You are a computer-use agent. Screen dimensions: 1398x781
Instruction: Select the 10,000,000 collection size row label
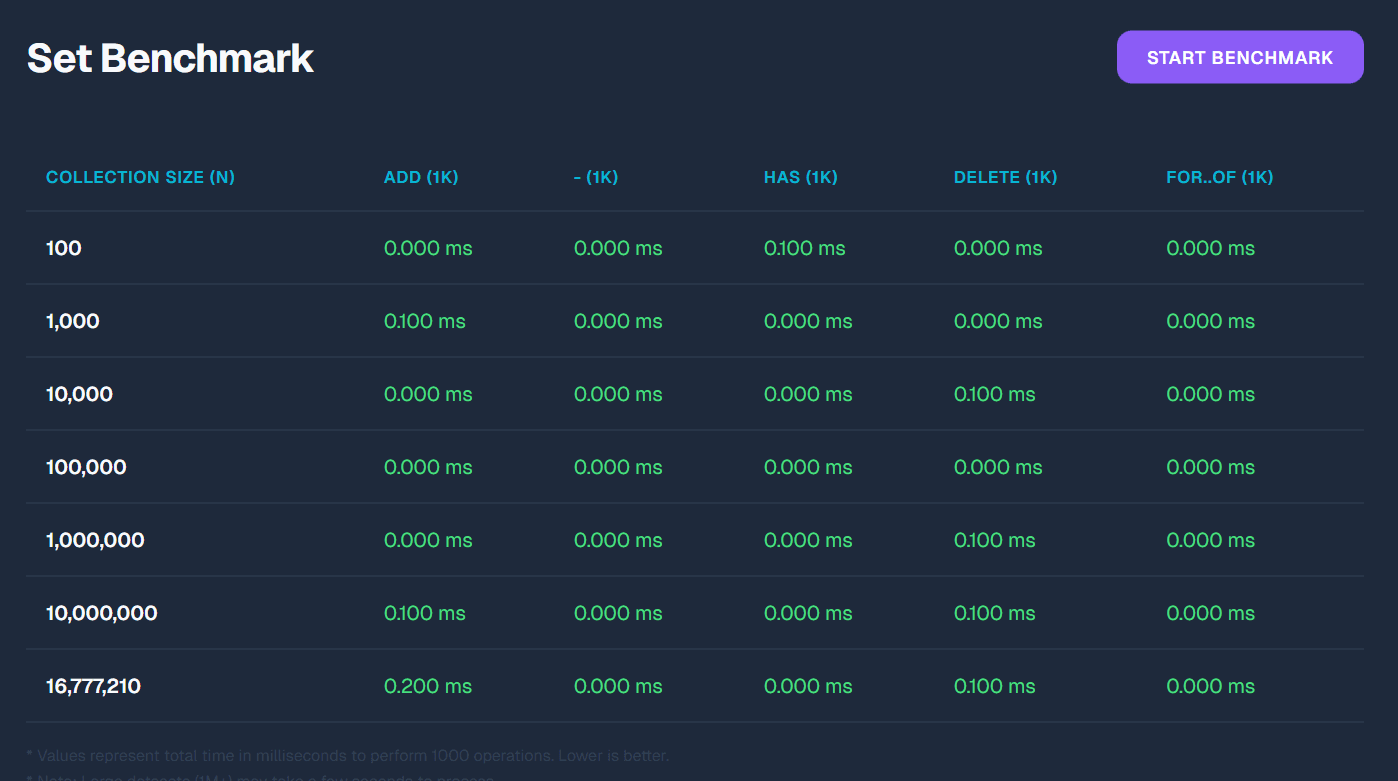[x=101, y=613]
